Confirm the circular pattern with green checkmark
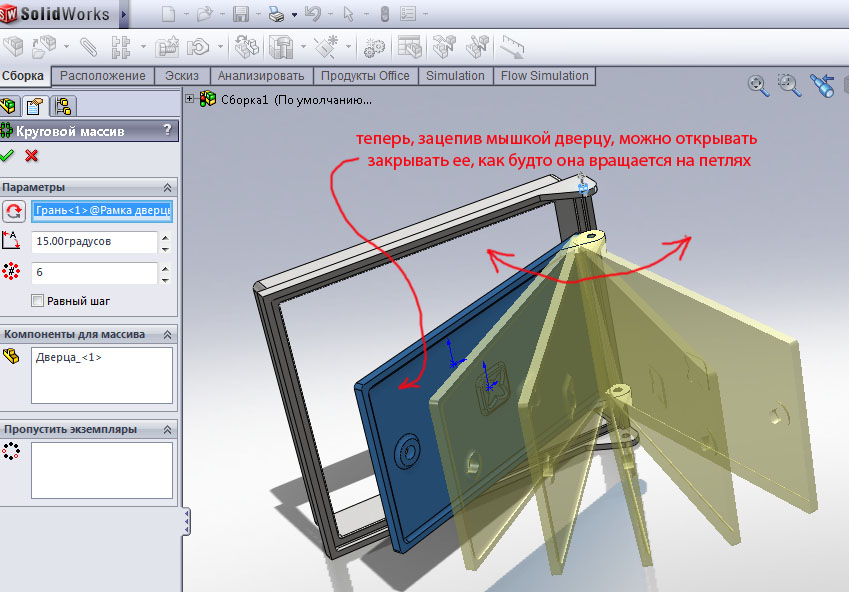Screen dimensions: 849x592 pos(8,155)
